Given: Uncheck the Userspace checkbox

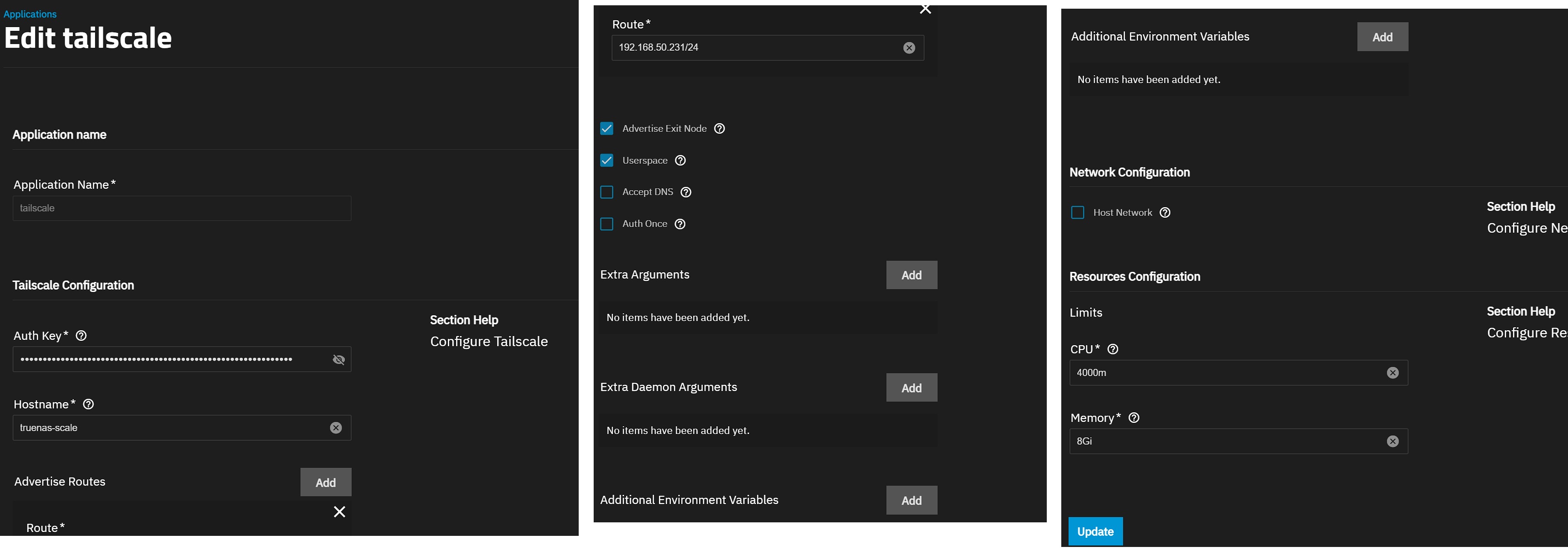Looking at the screenshot, I should tap(607, 161).
